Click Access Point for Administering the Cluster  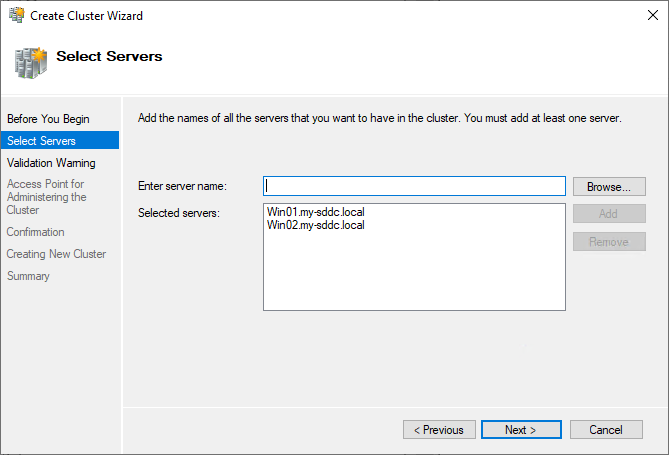point(46,197)
